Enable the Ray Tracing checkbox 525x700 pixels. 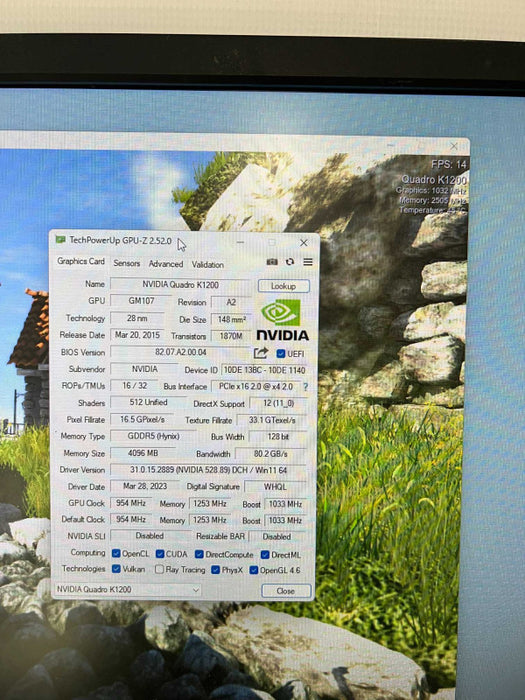tap(159, 569)
